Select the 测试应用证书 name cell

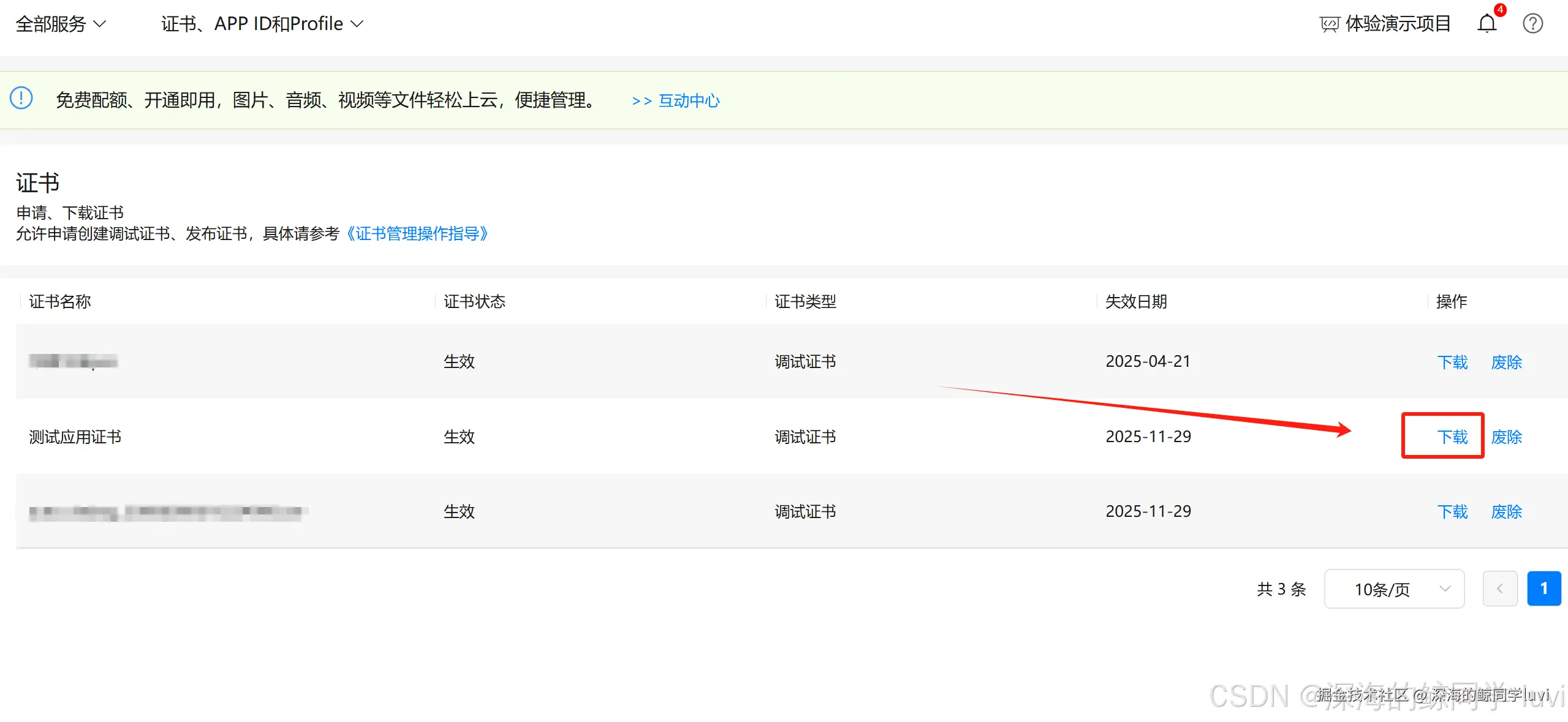[x=75, y=437]
